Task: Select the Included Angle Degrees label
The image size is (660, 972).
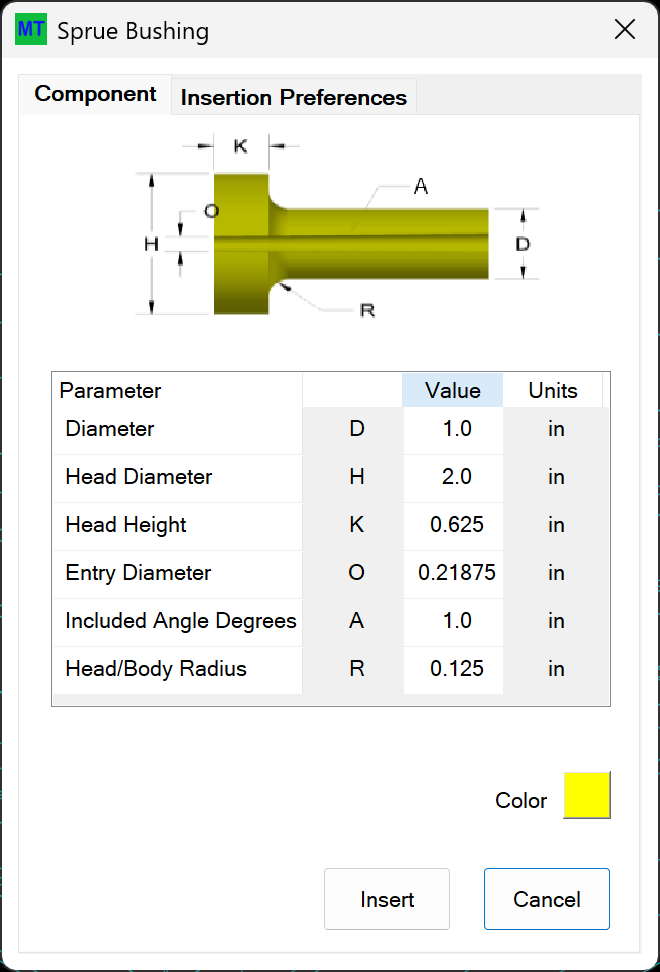Action: (x=177, y=621)
